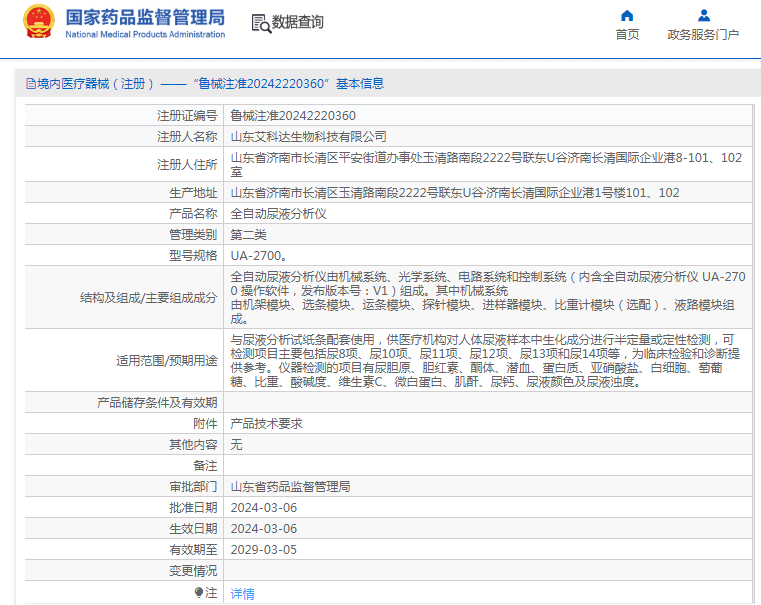Viewport: 761px width, 605px height.
Task: Click the 注册人名称 row label
Action: pyautogui.click(x=187, y=137)
